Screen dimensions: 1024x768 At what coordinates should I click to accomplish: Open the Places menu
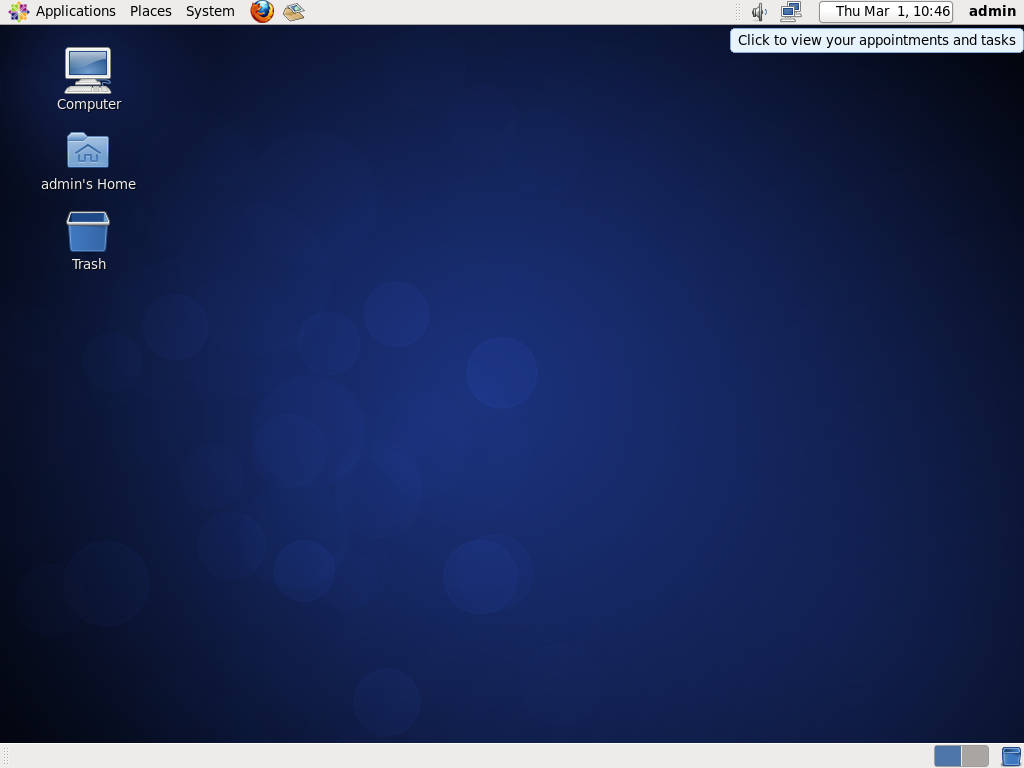pyautogui.click(x=150, y=11)
